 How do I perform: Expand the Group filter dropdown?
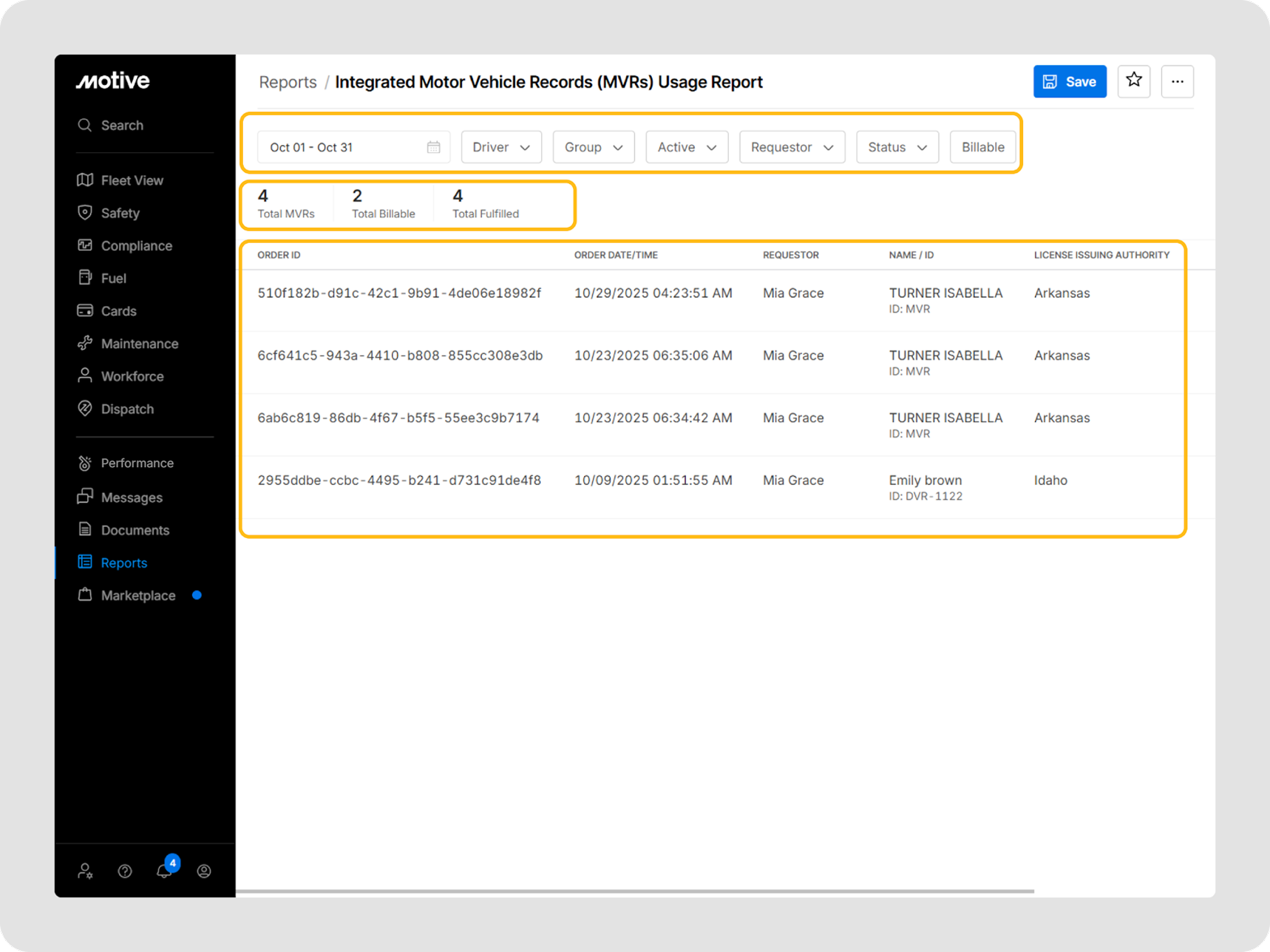593,147
